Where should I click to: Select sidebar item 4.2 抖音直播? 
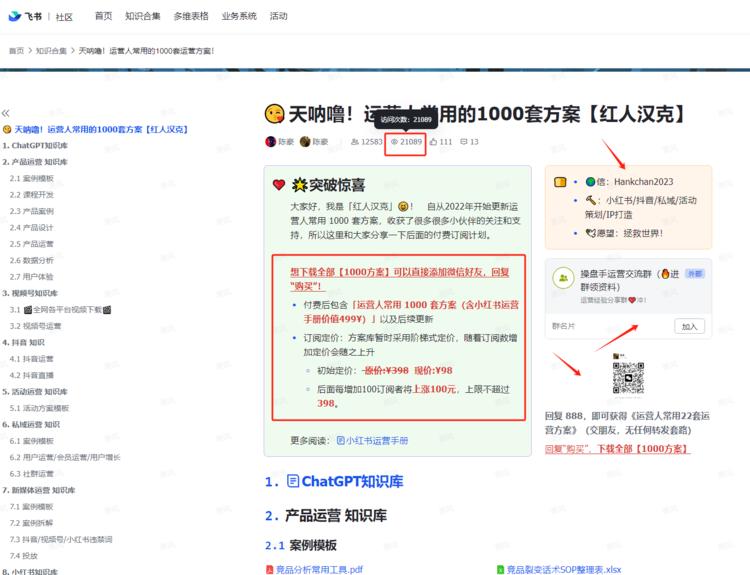click(x=32, y=376)
